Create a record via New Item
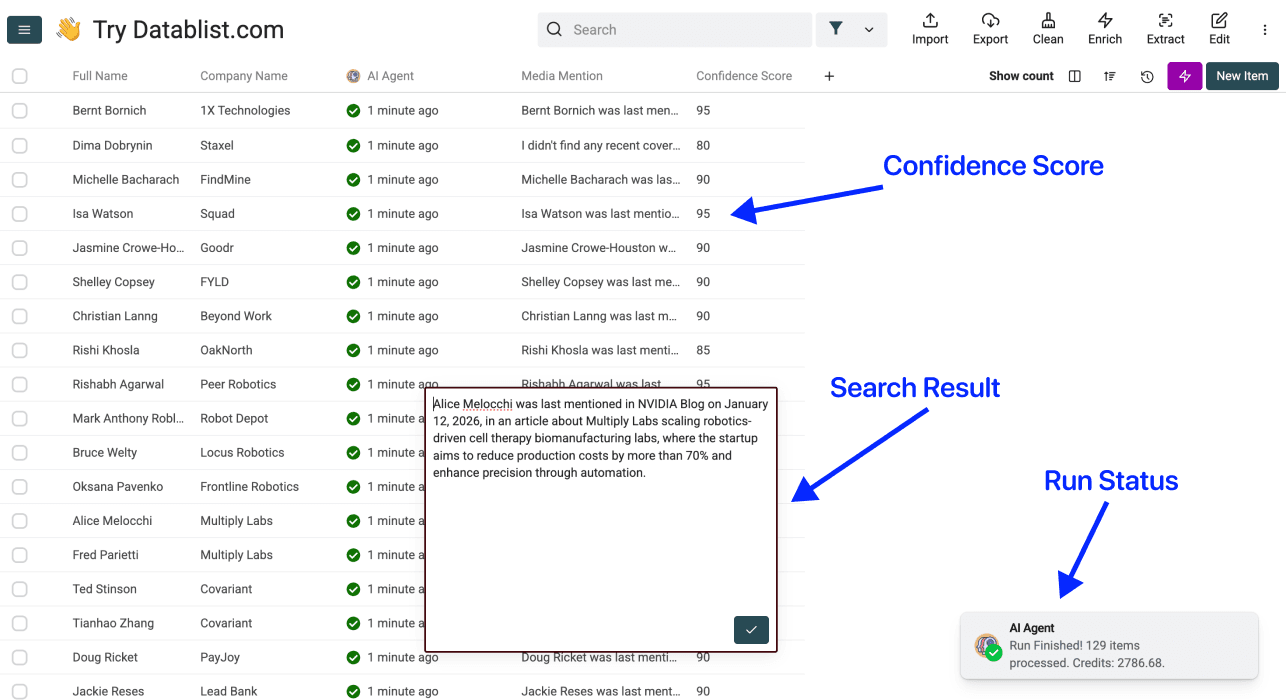Viewport: 1286px width, 700px height. pyautogui.click(x=1241, y=75)
